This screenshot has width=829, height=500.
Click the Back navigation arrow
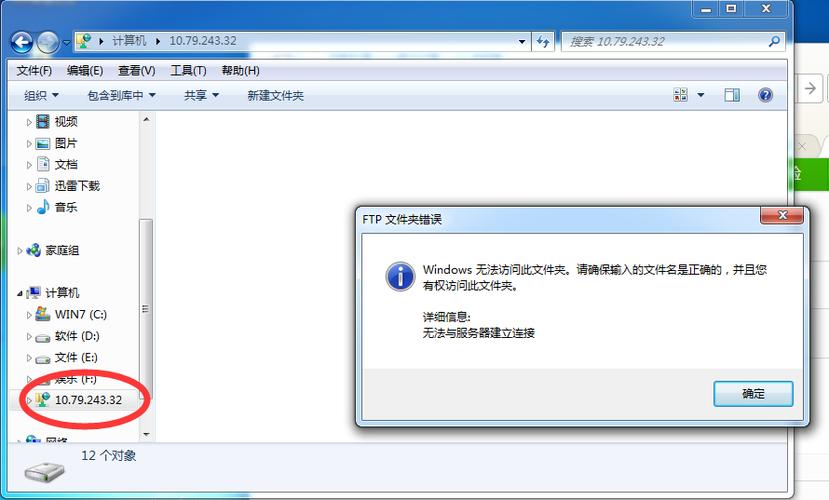[22, 42]
